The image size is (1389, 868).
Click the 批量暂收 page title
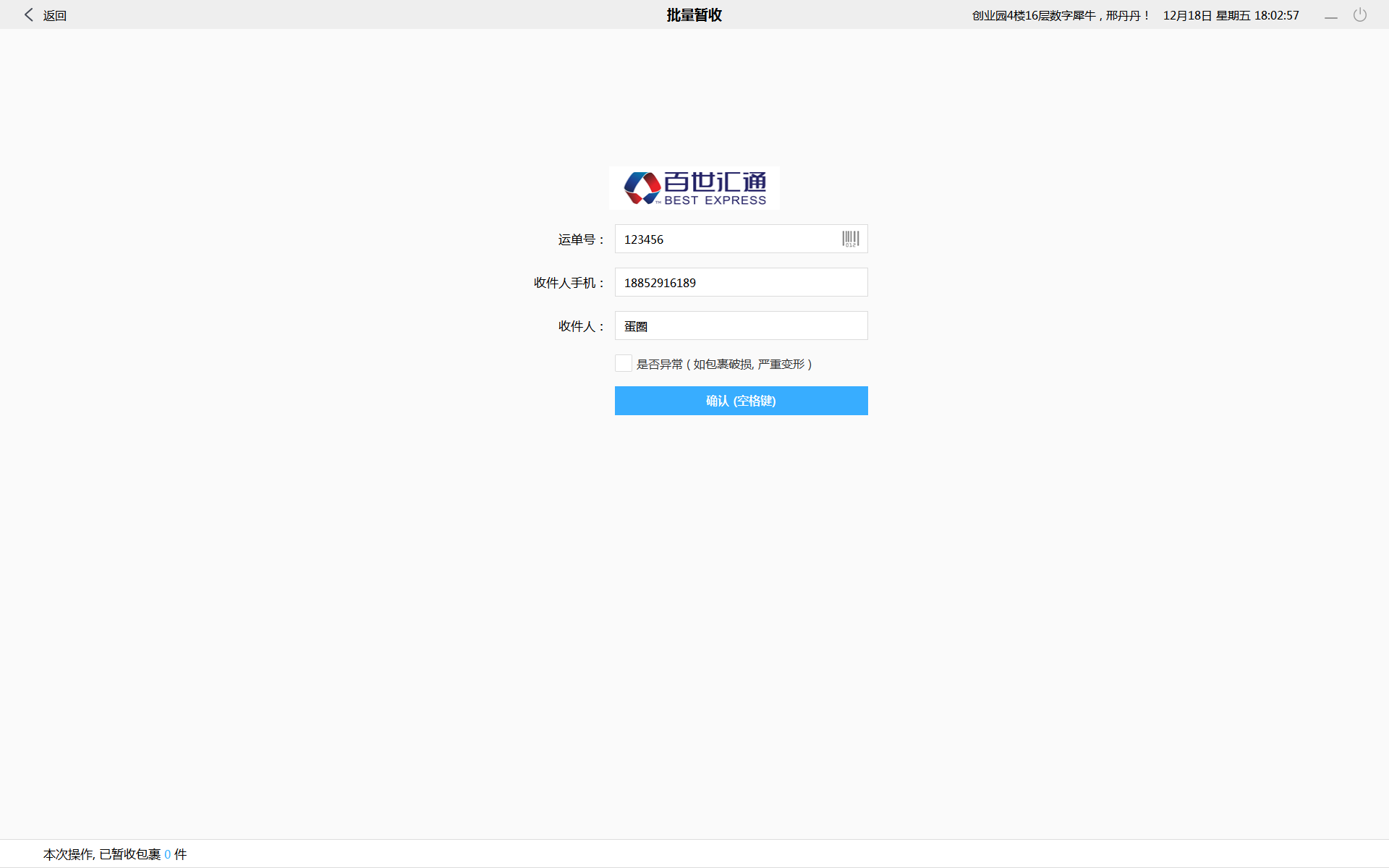click(694, 15)
